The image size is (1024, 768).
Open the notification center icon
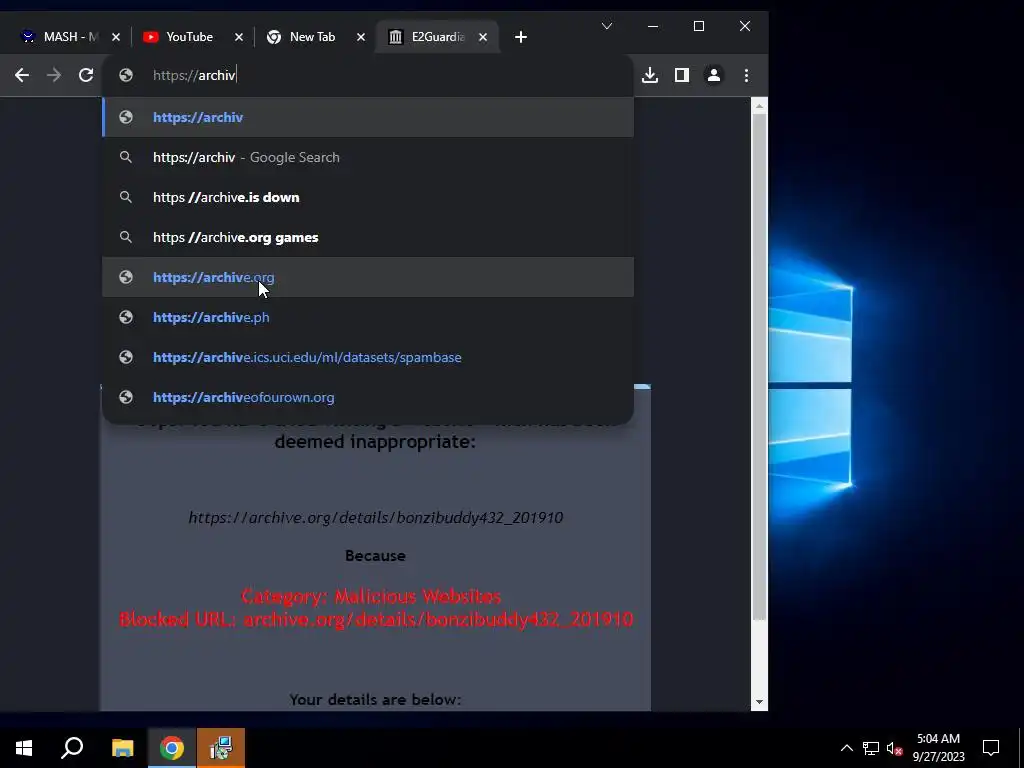click(x=991, y=748)
